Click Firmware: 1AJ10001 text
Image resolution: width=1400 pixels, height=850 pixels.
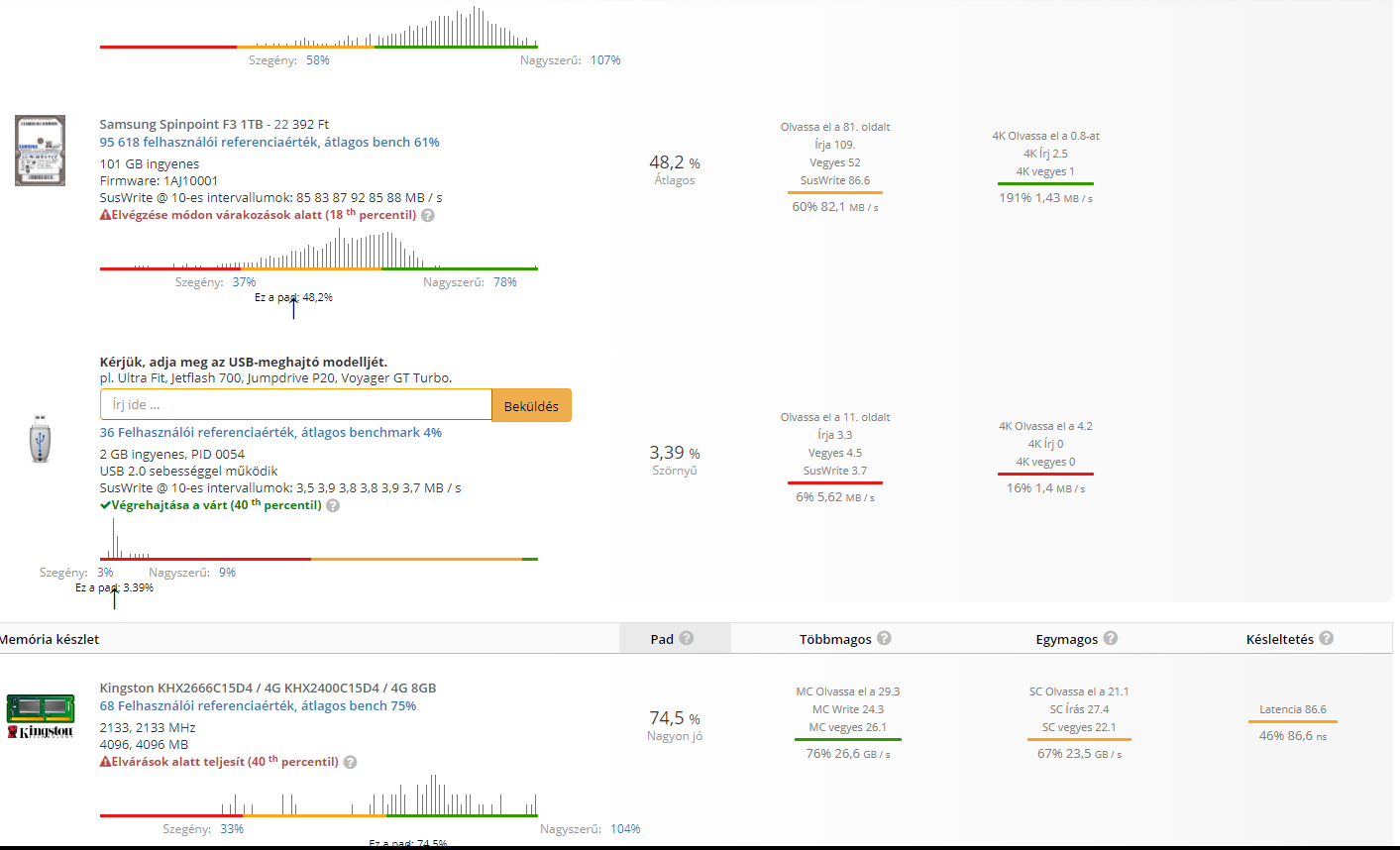[x=160, y=181]
